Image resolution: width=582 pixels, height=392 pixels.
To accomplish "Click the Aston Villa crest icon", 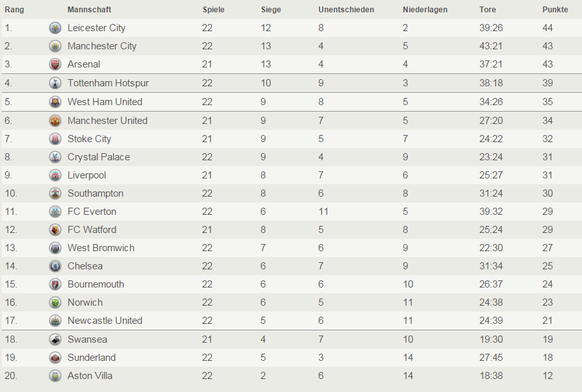I will [x=55, y=376].
